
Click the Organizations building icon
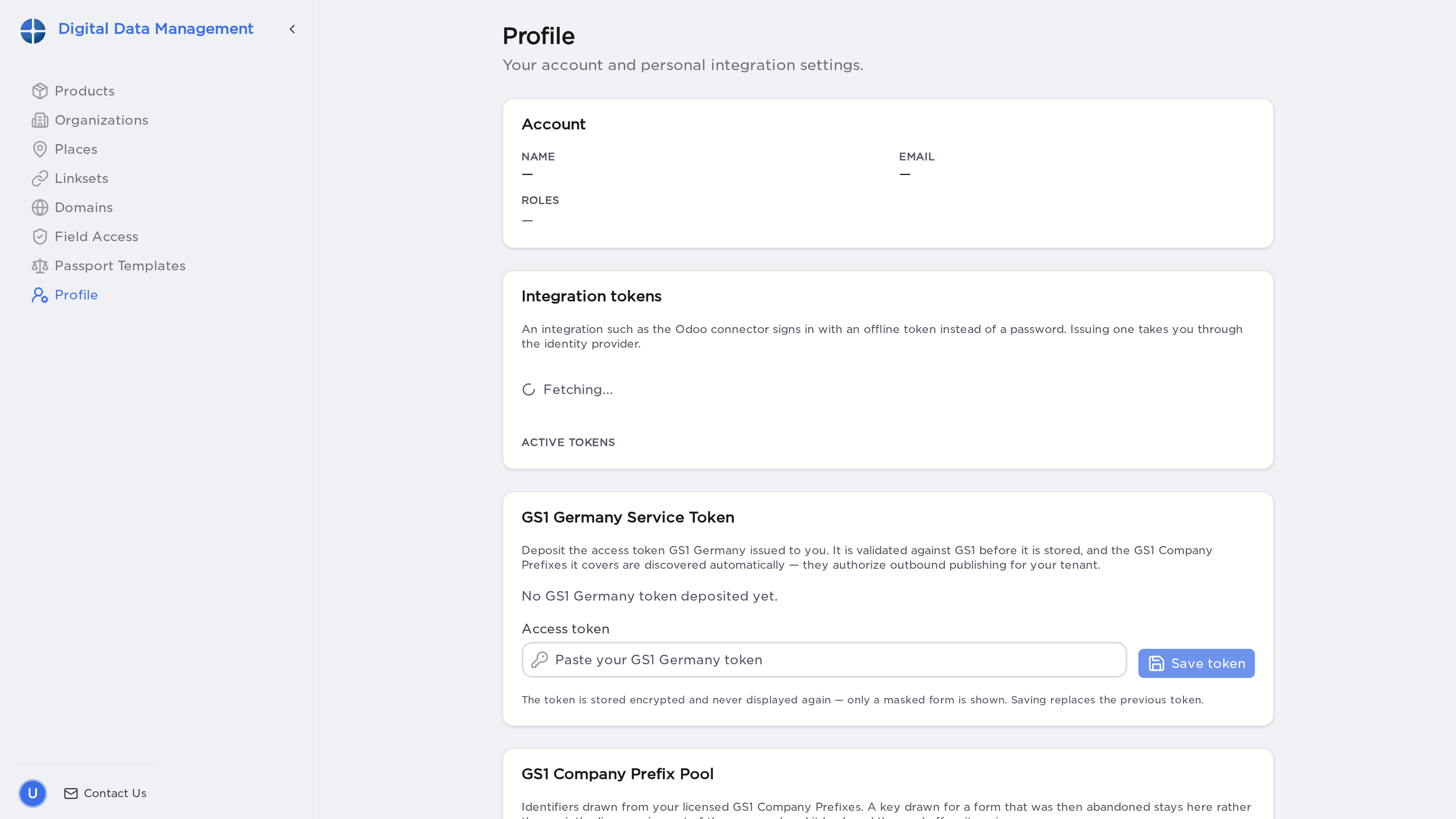40,121
